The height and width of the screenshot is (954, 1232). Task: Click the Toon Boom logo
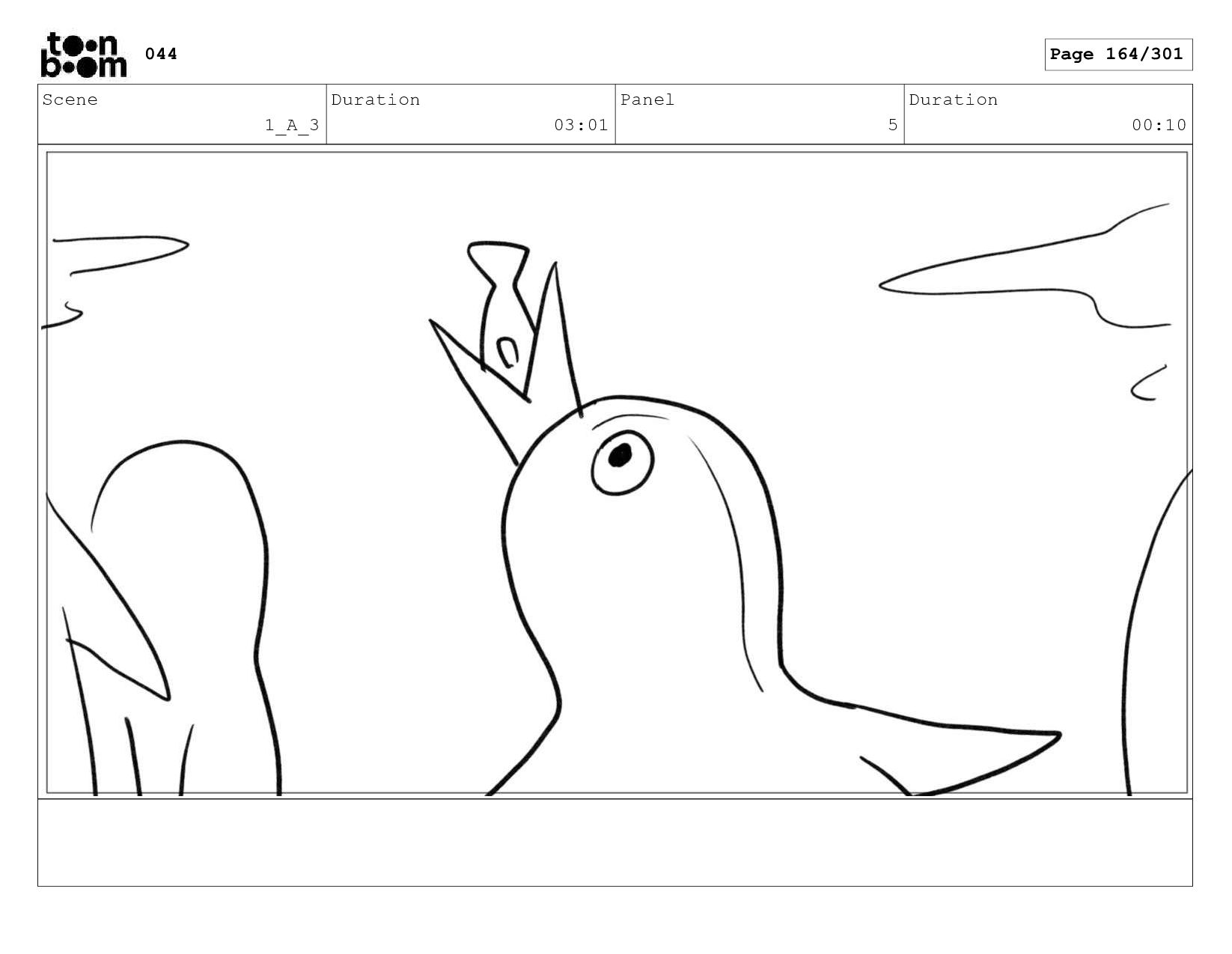click(x=84, y=55)
